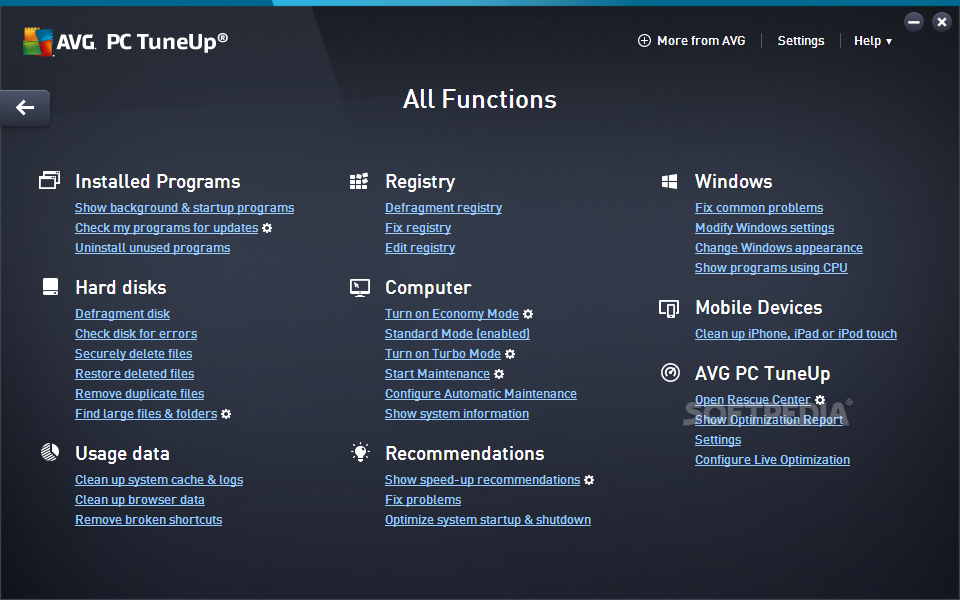Image resolution: width=960 pixels, height=600 pixels.
Task: Show Optimization Report
Action: coord(769,420)
